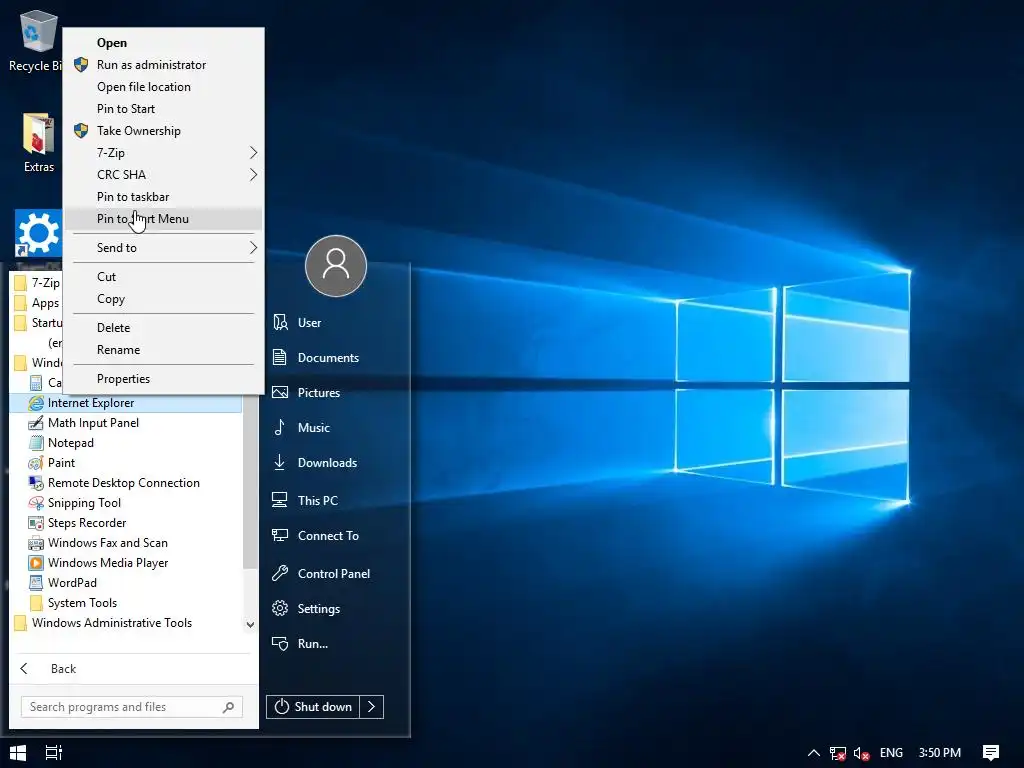This screenshot has height=768, width=1024.
Task: Click the programs list scroll-down arrow
Action: 250,624
